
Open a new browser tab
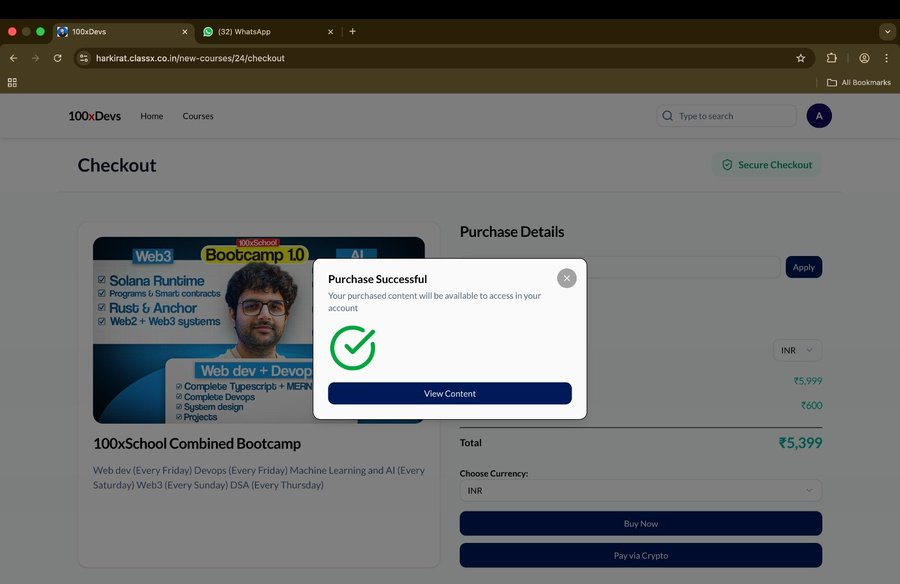pos(352,32)
